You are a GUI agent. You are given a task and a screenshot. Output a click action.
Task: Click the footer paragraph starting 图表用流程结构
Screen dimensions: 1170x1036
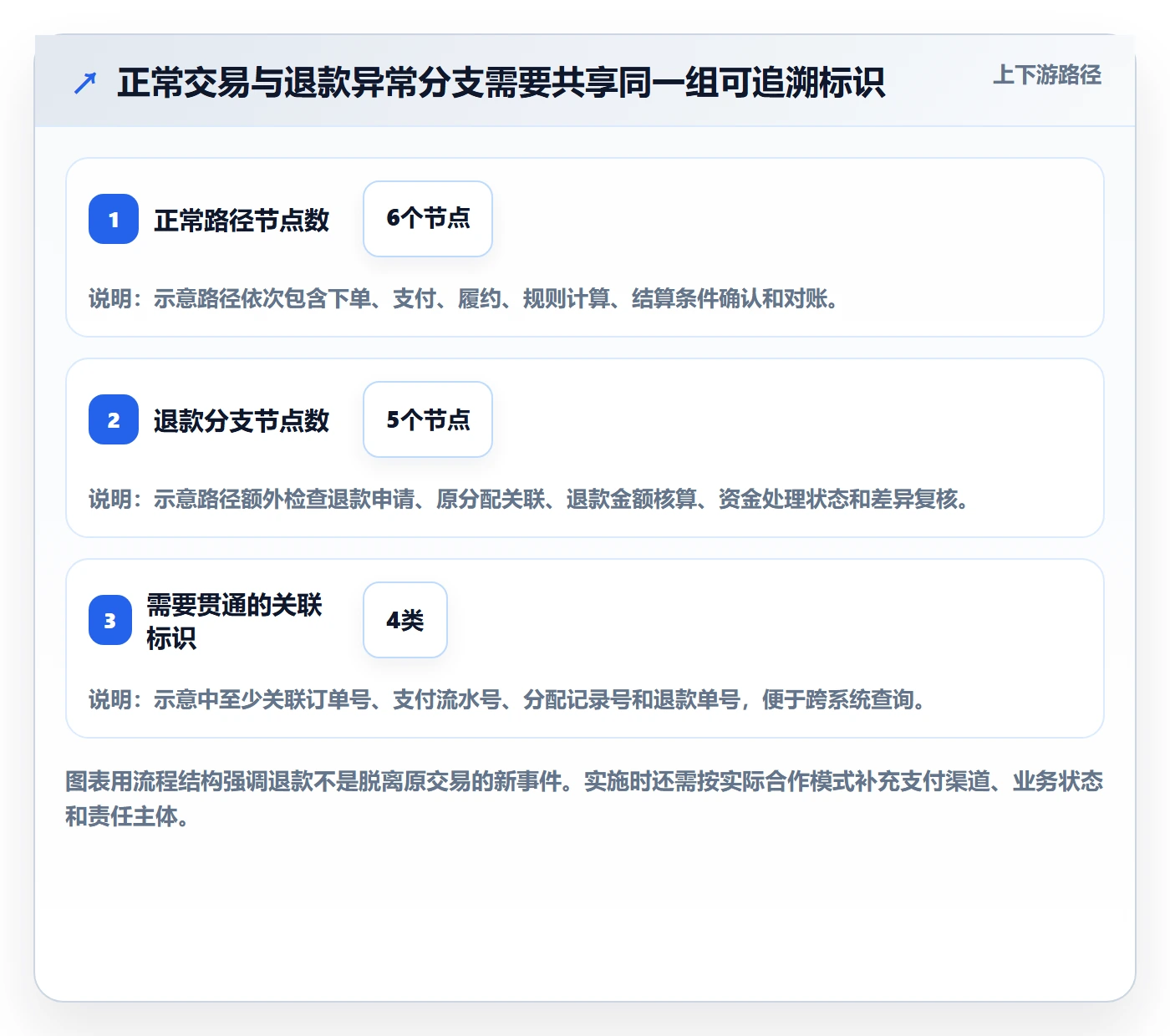(584, 799)
